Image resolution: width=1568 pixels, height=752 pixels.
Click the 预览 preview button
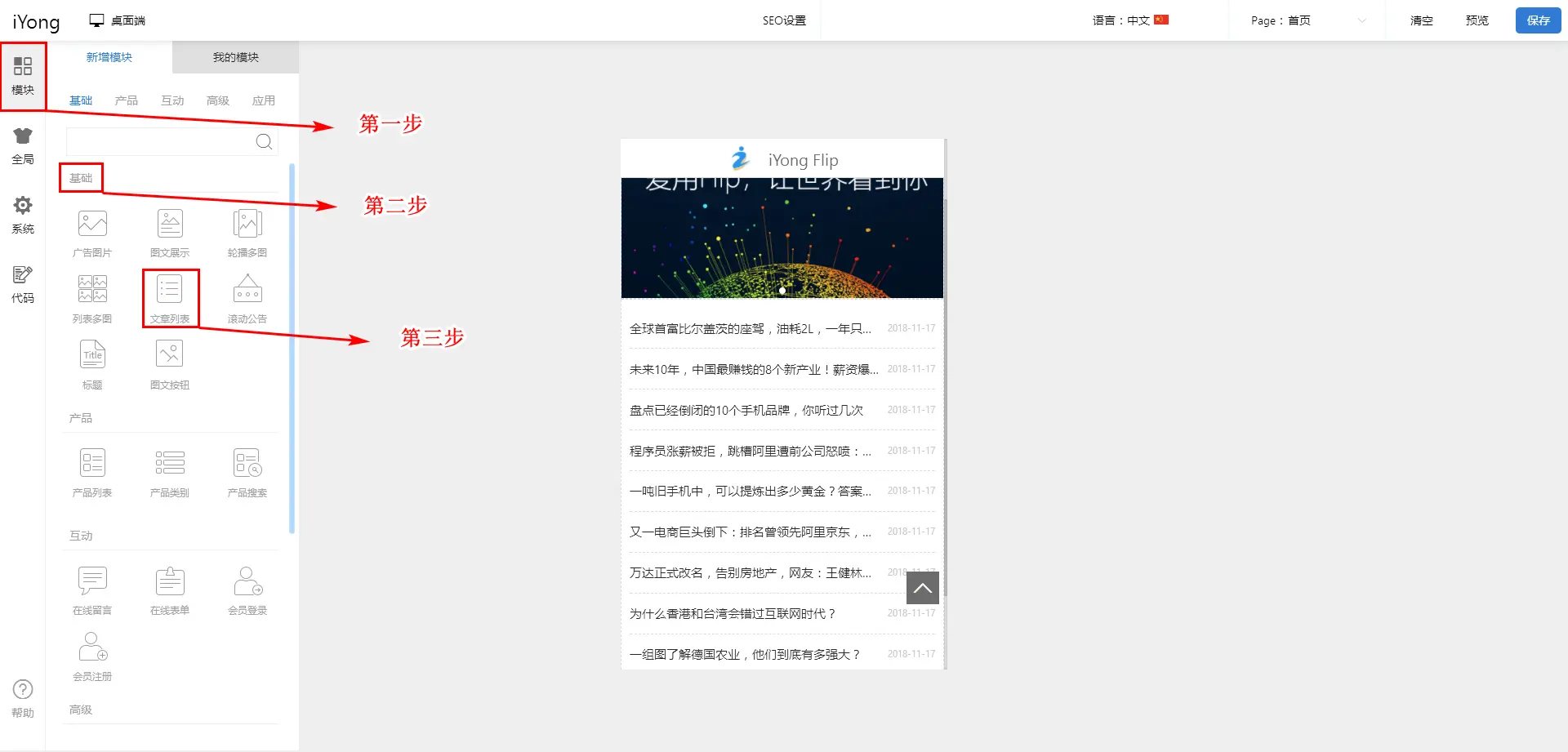coord(1477,20)
